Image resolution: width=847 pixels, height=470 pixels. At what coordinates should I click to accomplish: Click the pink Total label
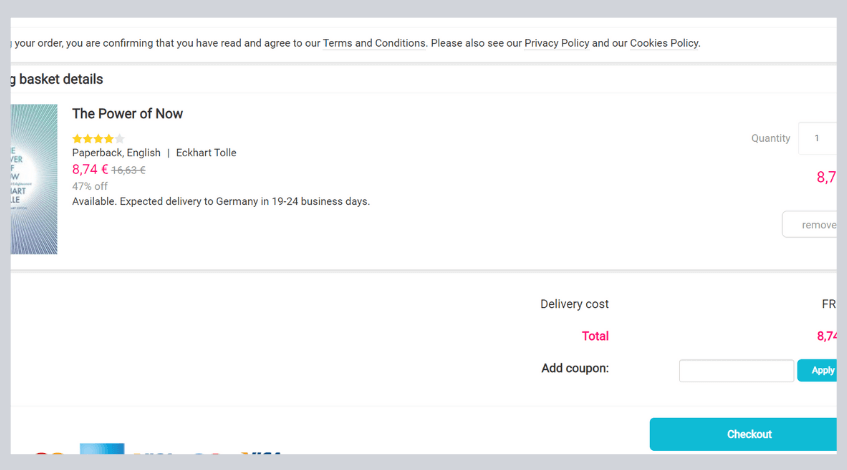[595, 336]
